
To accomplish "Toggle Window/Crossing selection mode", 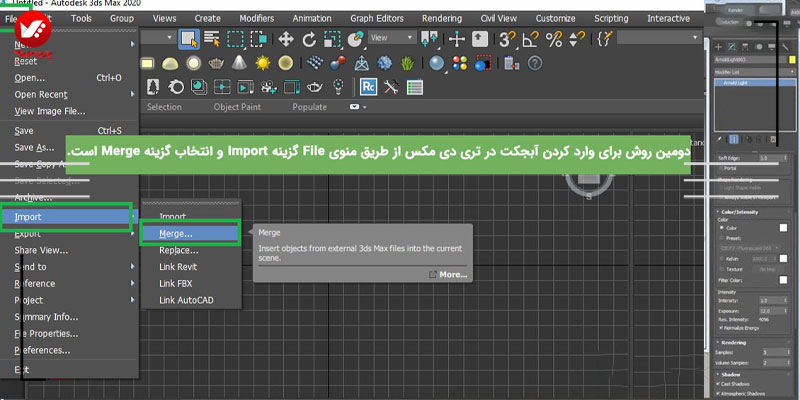I will coord(259,39).
